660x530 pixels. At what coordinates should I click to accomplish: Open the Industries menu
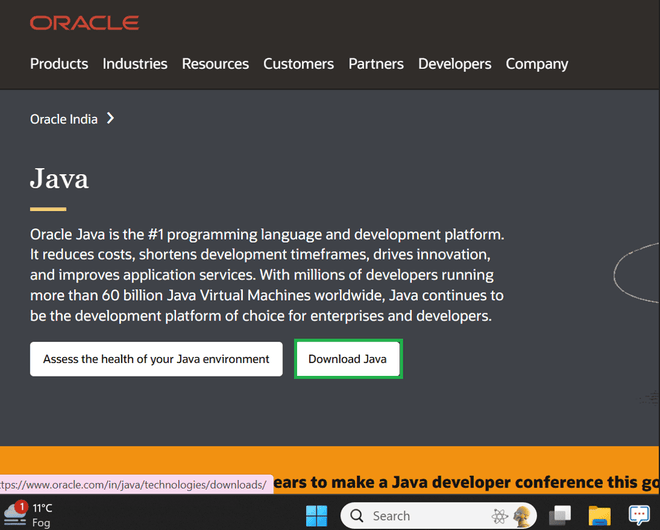(135, 64)
